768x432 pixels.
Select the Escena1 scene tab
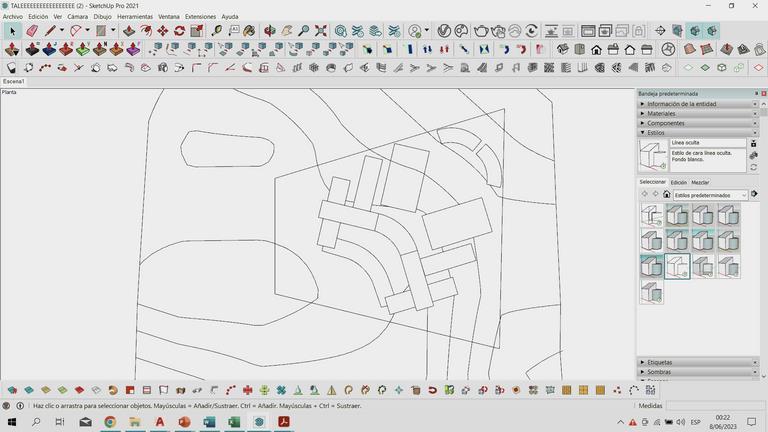point(13,81)
